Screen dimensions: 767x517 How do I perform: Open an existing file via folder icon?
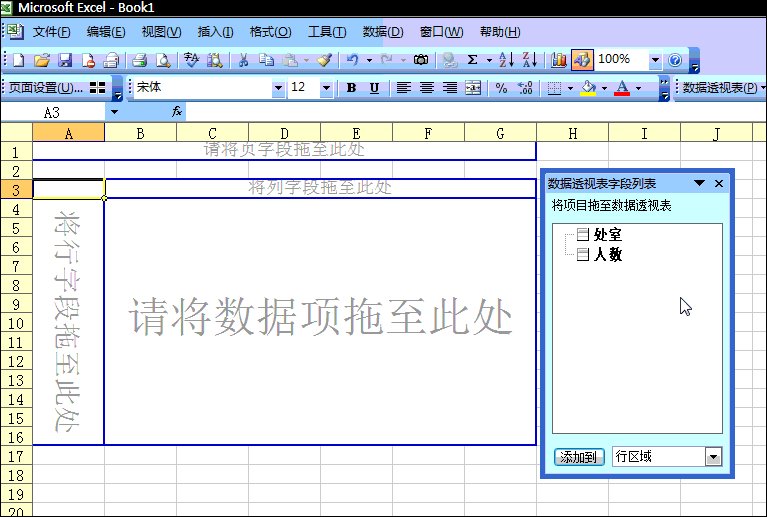[x=42, y=60]
